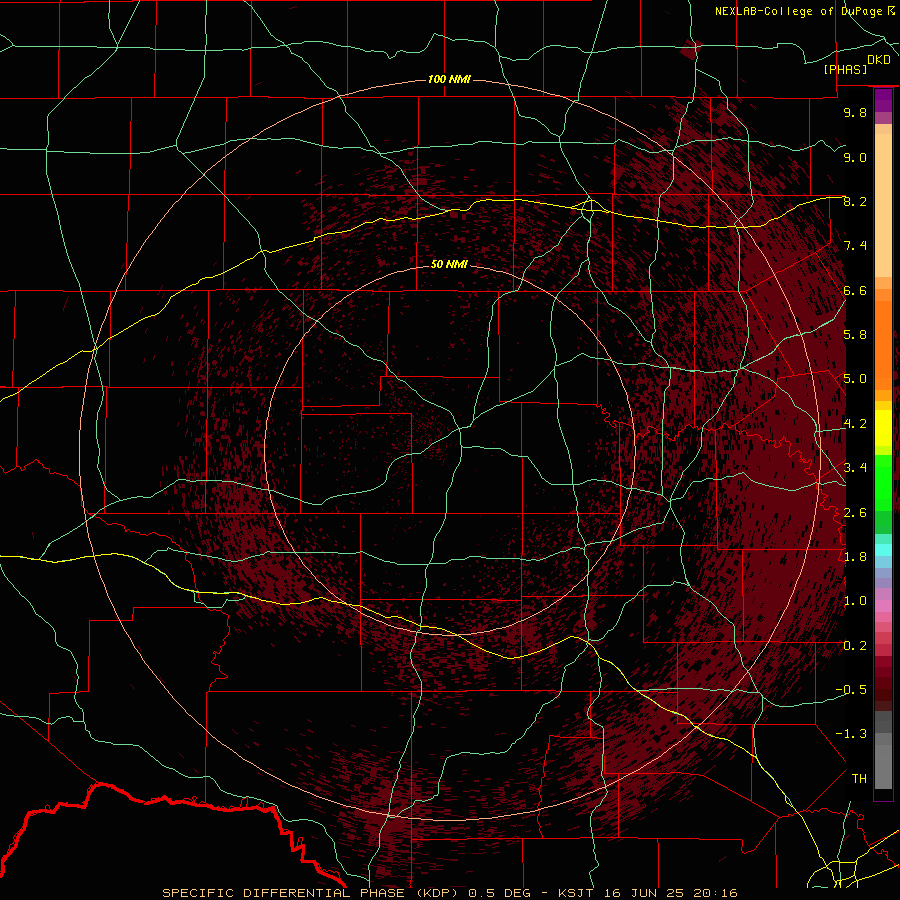Select the 6.6 scale value
Viewport: 900px width, 900px height.
pyautogui.click(x=855, y=290)
